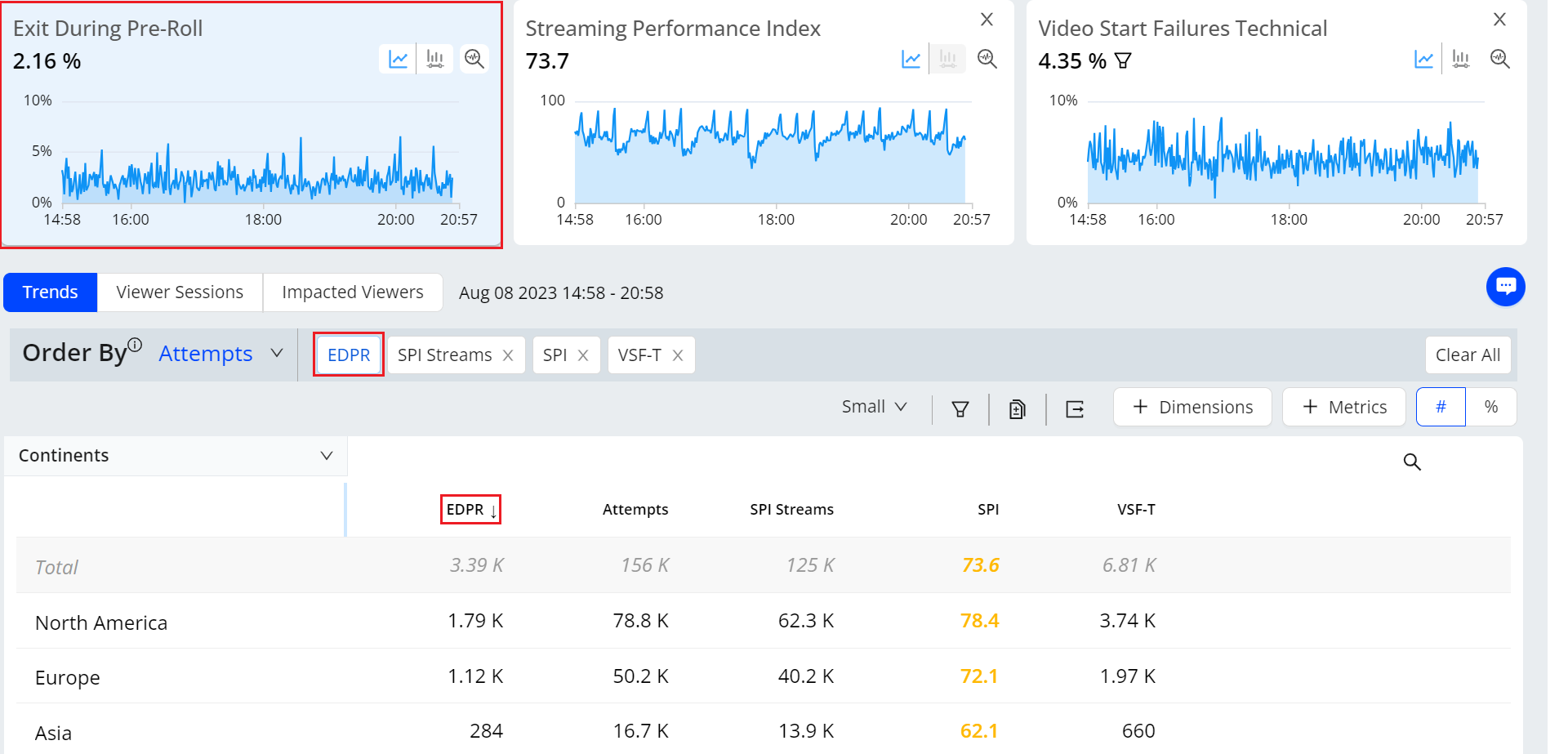Viewport: 1568px width, 754px height.
Task: Select line chart view in Exit During Pre-Roll
Action: [398, 59]
